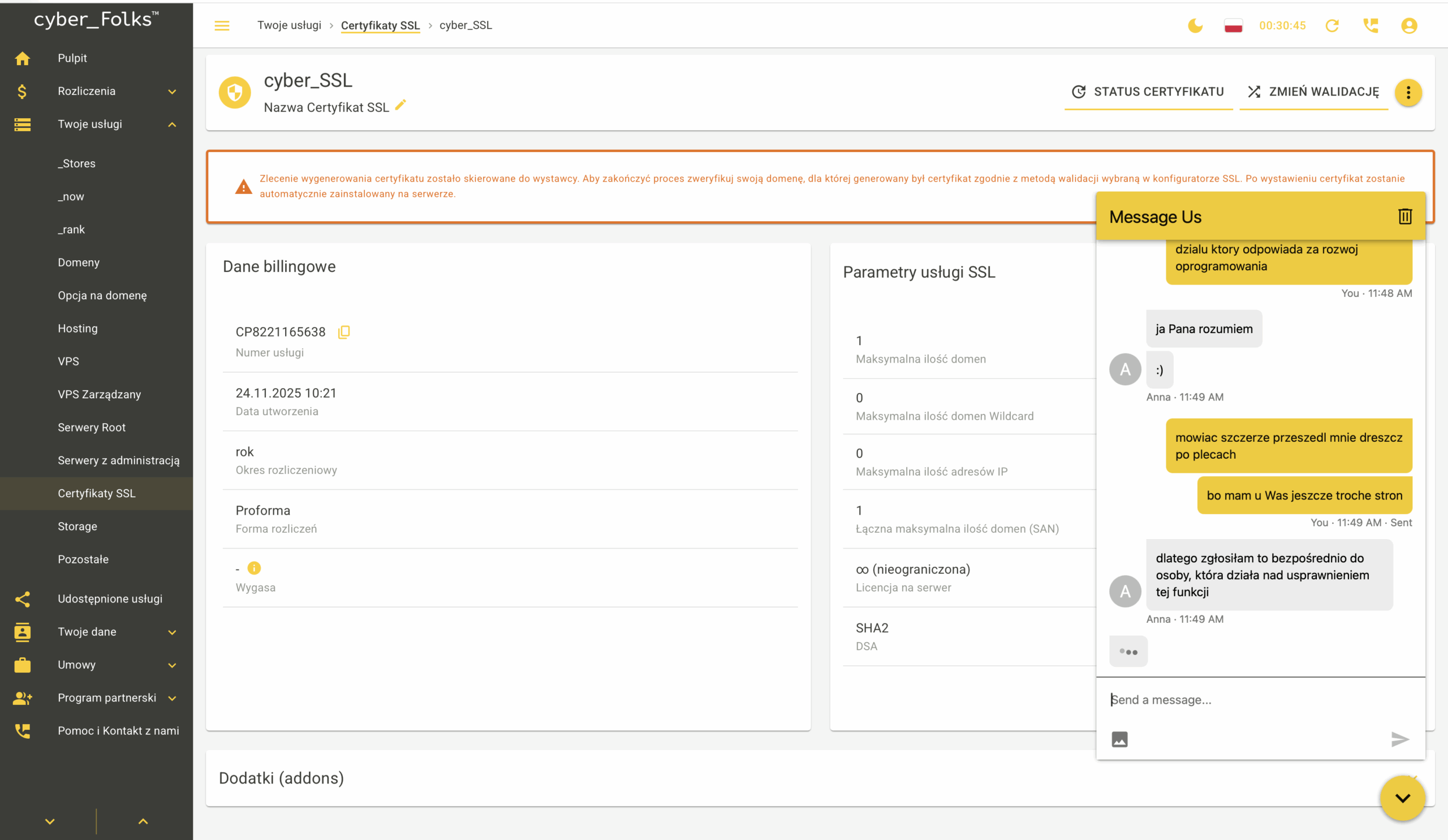The height and width of the screenshot is (840, 1448).
Task: Click the trash icon in Message Us
Action: click(x=1405, y=216)
